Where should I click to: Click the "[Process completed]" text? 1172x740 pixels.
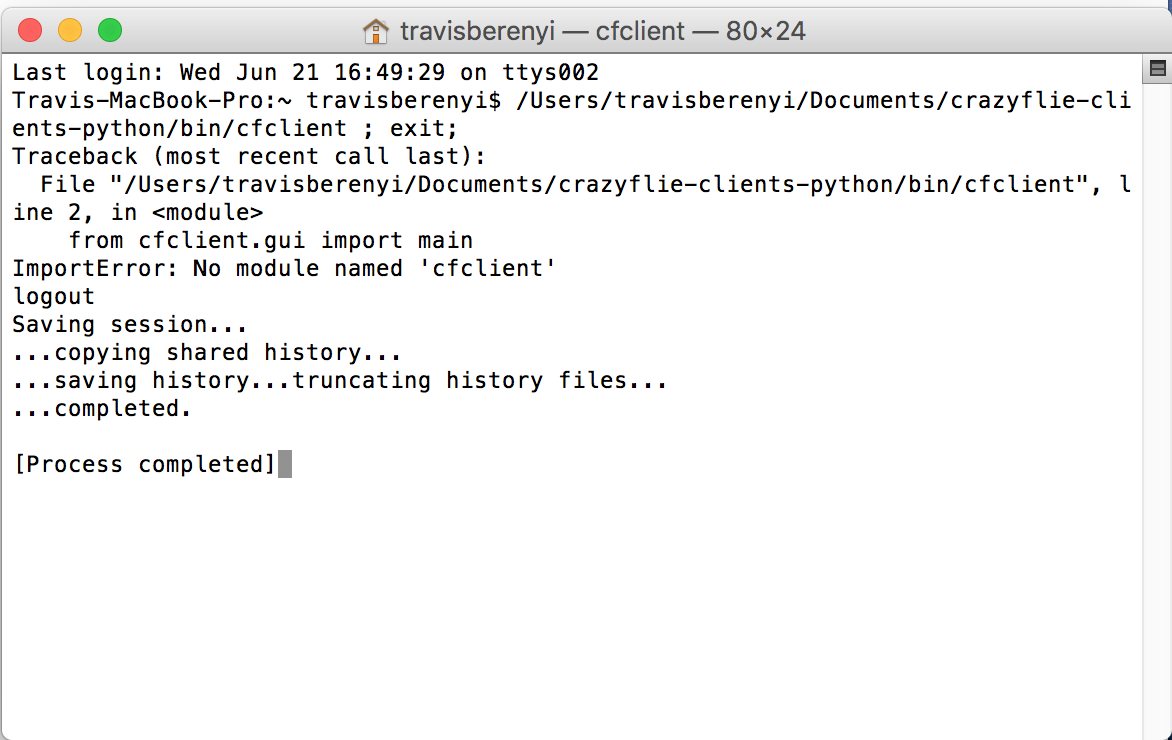(144, 465)
